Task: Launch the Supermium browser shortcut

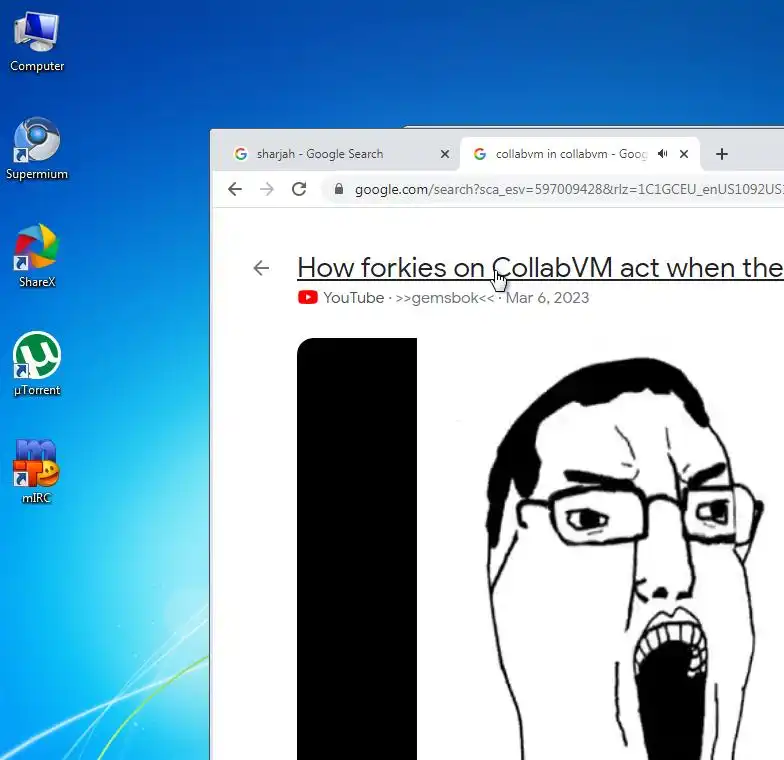Action: click(x=37, y=149)
